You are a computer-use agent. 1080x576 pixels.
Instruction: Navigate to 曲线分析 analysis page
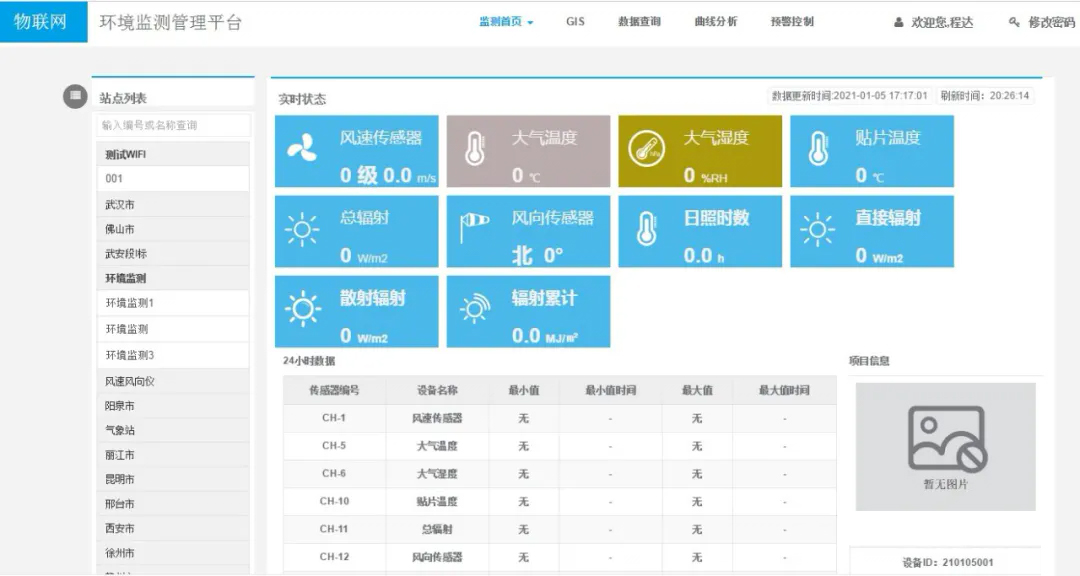715,20
